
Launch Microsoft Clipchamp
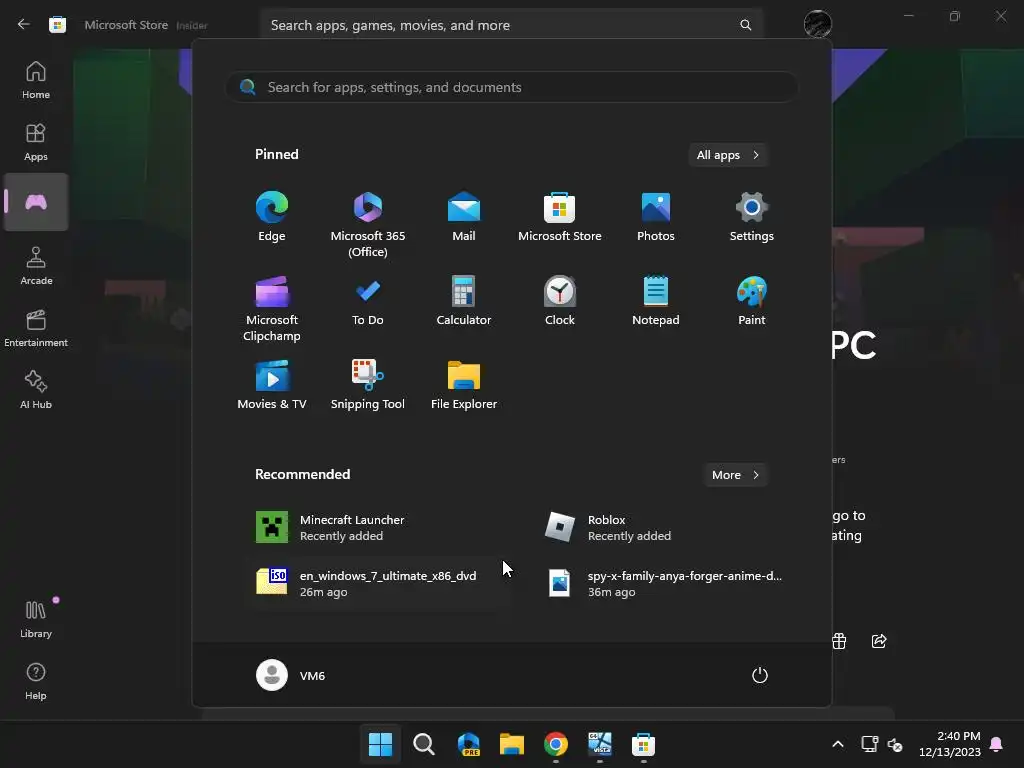(272, 308)
